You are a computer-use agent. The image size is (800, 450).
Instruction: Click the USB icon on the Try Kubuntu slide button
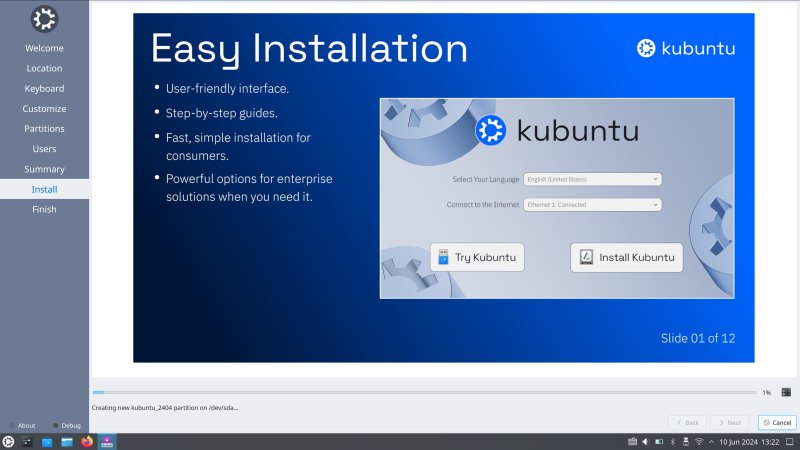click(x=443, y=257)
